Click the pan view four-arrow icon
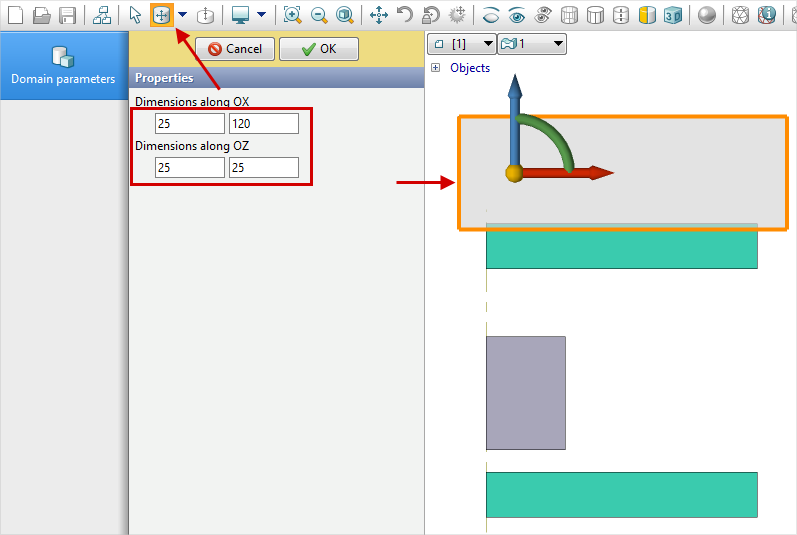 pos(379,15)
